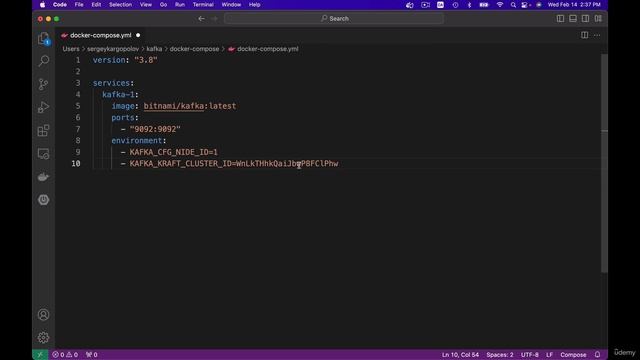The height and width of the screenshot is (360, 640).
Task: Change encoding via UTF-8 status item
Action: tap(529, 355)
